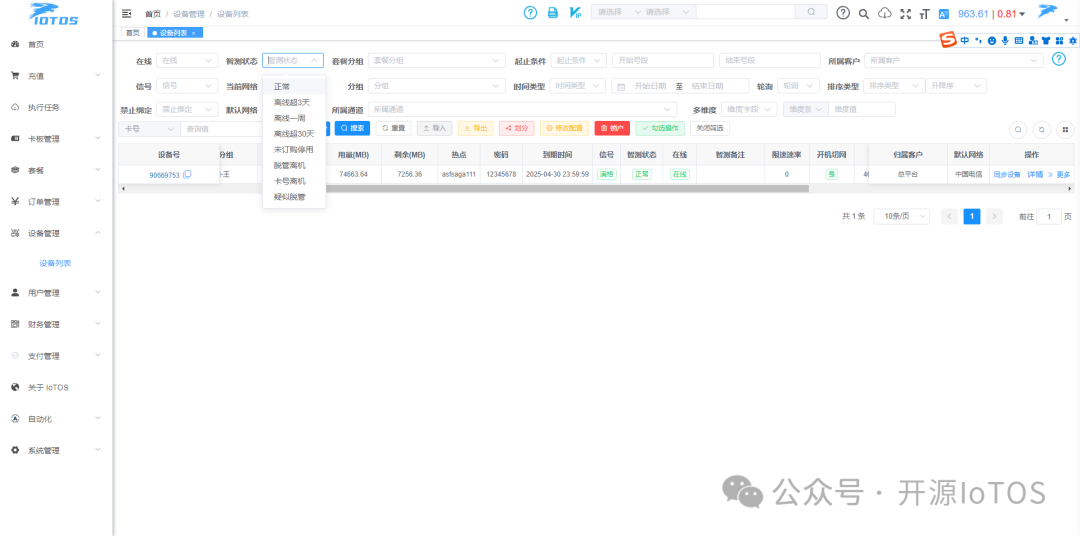Toggle fullscreen with the expand-arrows icon

coord(906,13)
